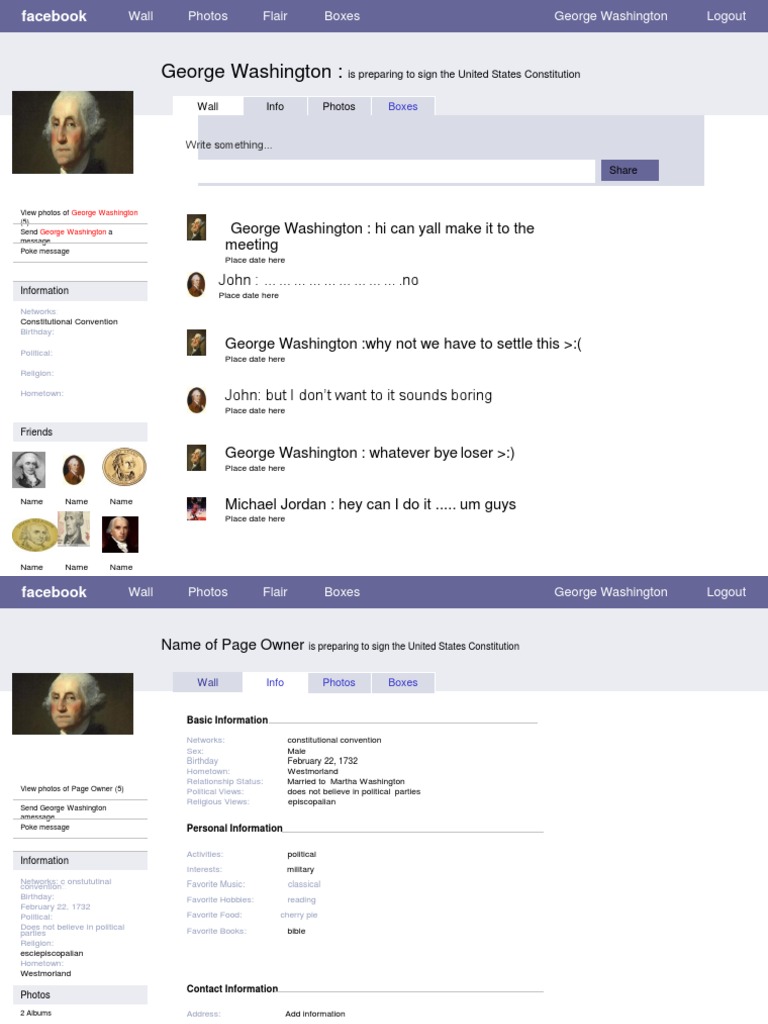Click Logout in the upper navigation bar
The image size is (768, 1024).
726,16
